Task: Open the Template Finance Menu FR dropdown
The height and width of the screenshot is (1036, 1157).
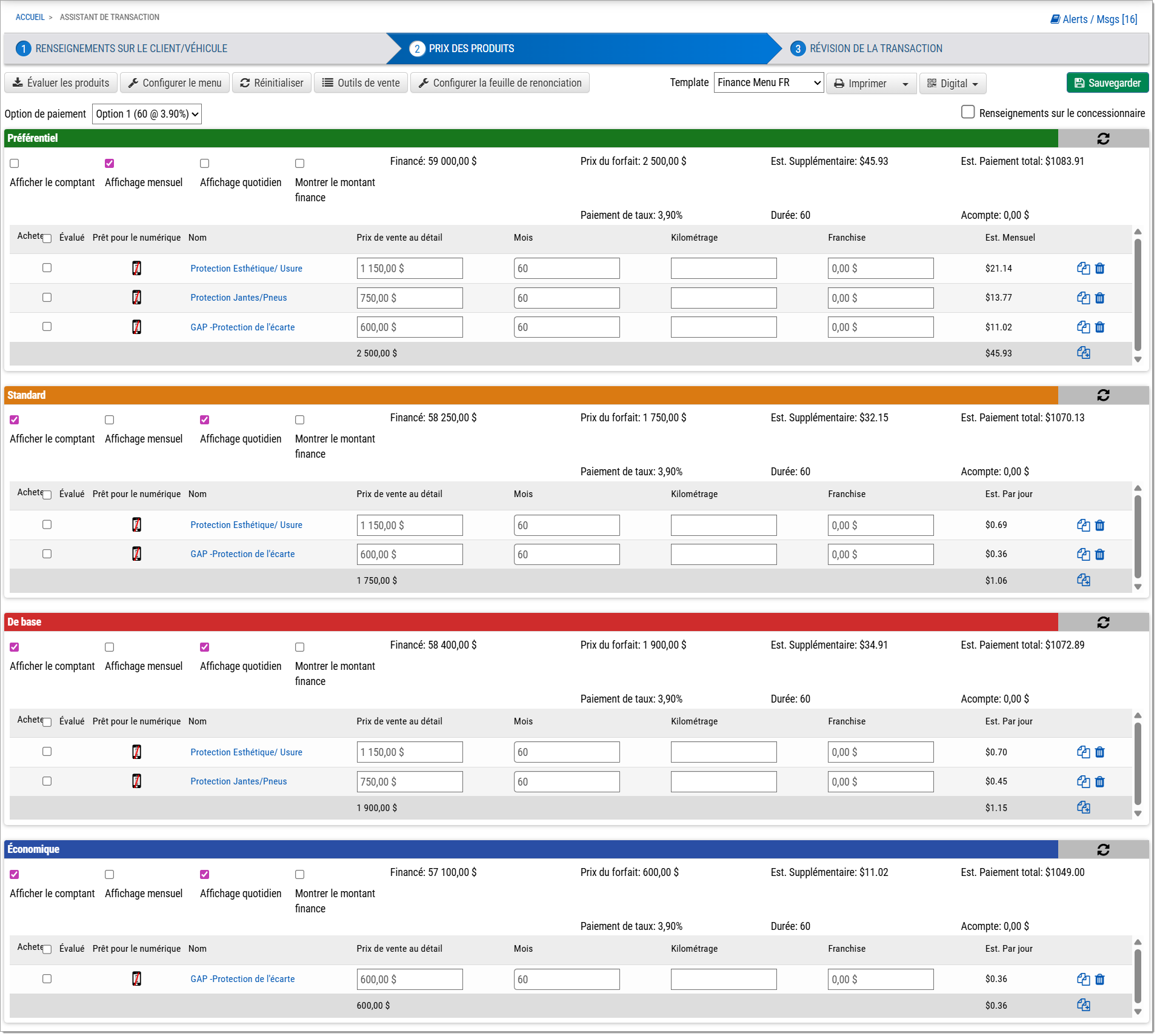Action: pyautogui.click(x=769, y=83)
